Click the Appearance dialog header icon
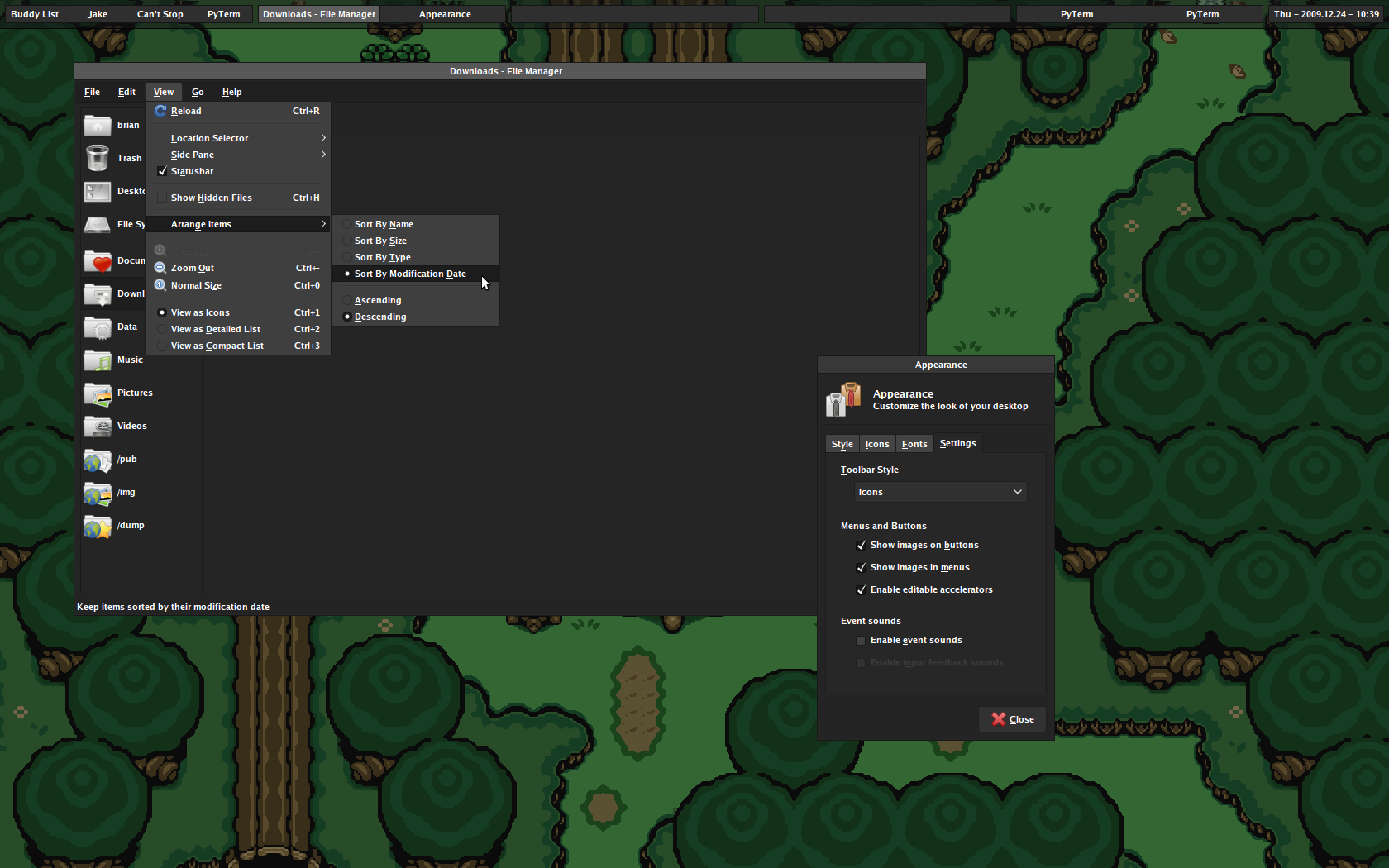 tap(843, 400)
